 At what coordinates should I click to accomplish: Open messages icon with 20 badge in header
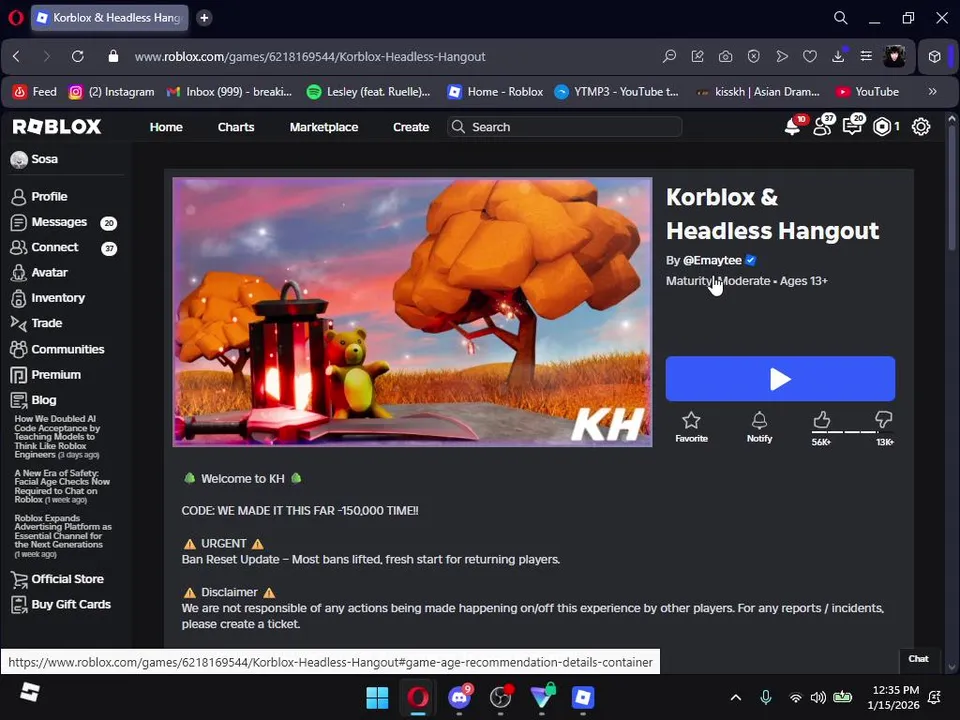click(x=852, y=127)
